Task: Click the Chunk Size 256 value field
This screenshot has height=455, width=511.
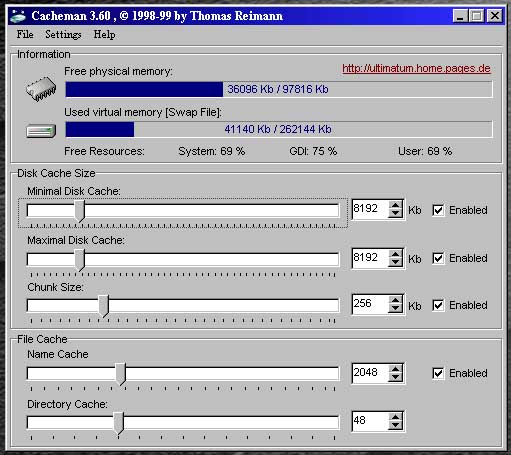Action: pyautogui.click(x=370, y=304)
